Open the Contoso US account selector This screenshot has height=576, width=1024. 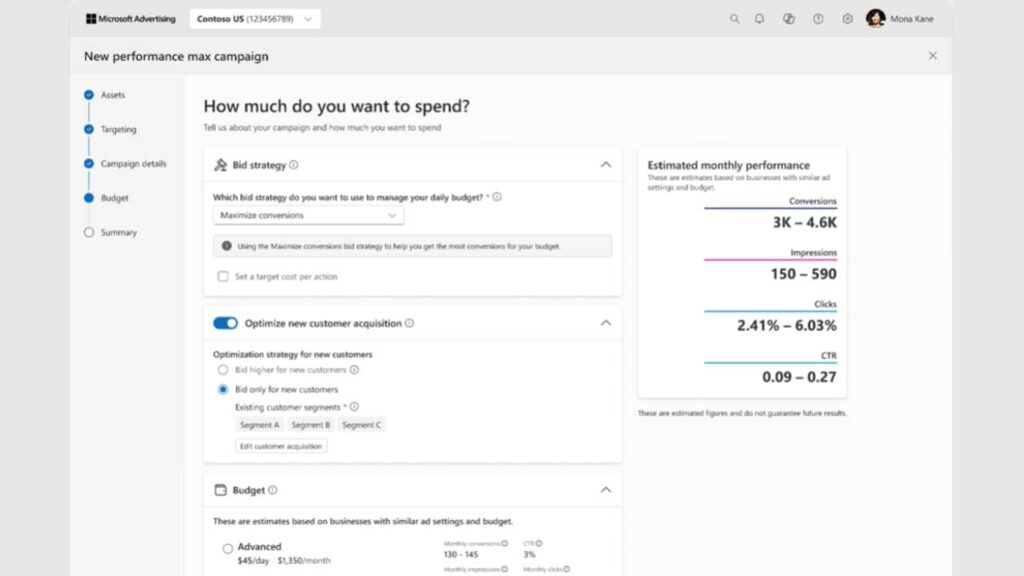254,18
